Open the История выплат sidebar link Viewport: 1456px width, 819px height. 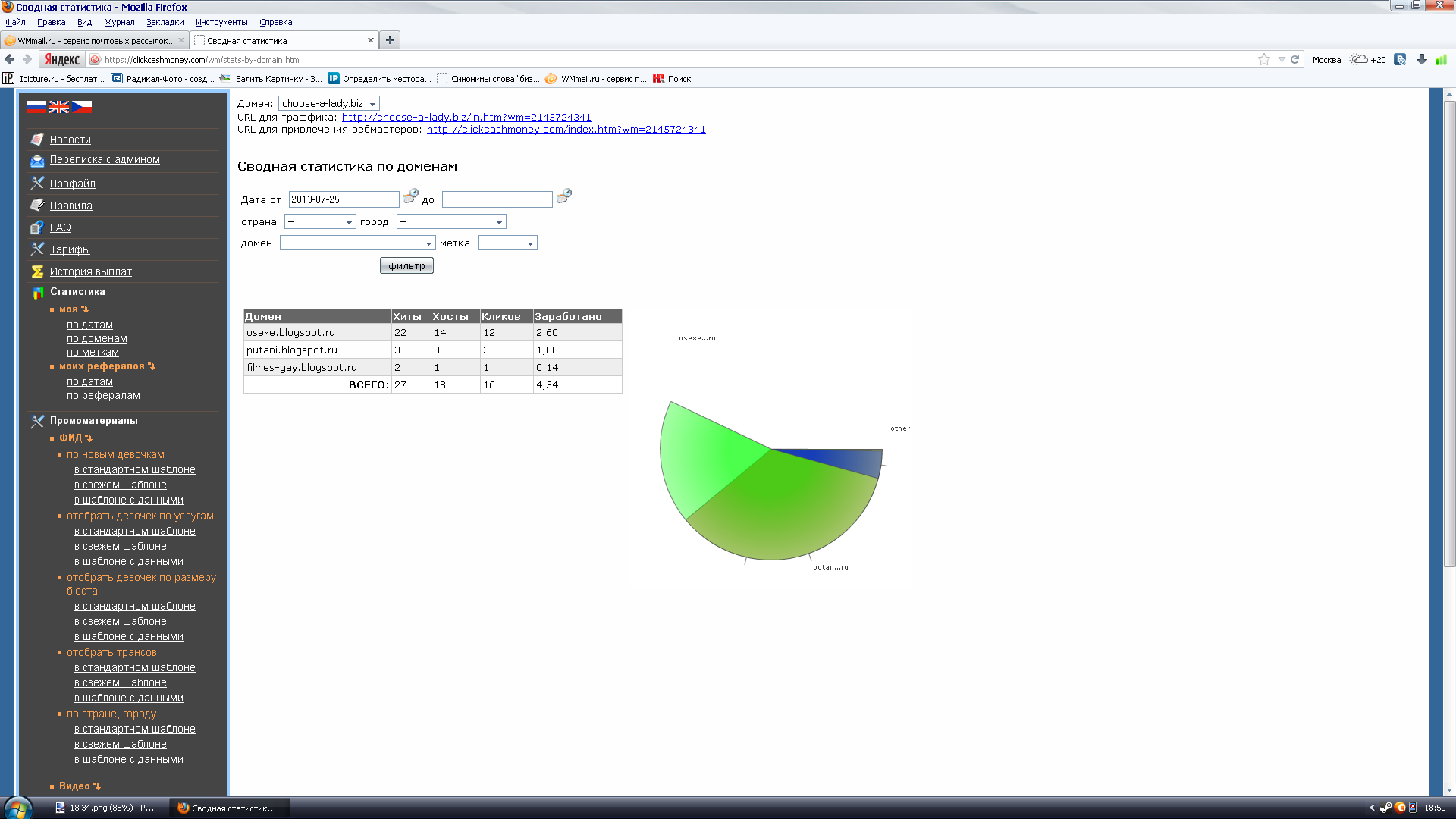click(90, 271)
